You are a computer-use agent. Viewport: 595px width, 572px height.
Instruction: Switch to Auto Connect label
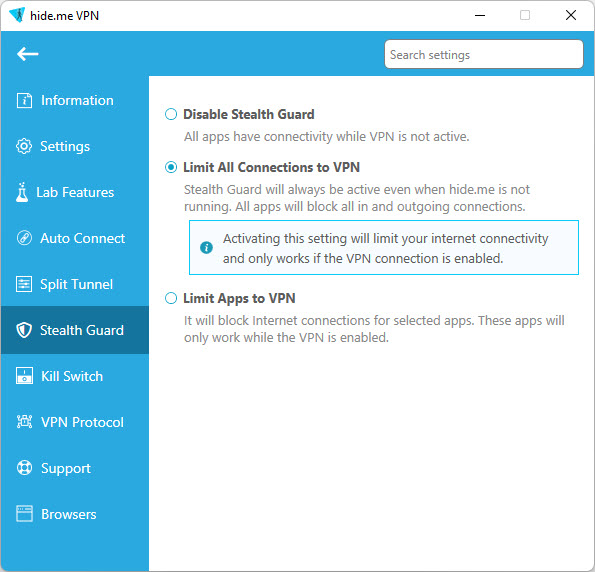click(x=82, y=238)
